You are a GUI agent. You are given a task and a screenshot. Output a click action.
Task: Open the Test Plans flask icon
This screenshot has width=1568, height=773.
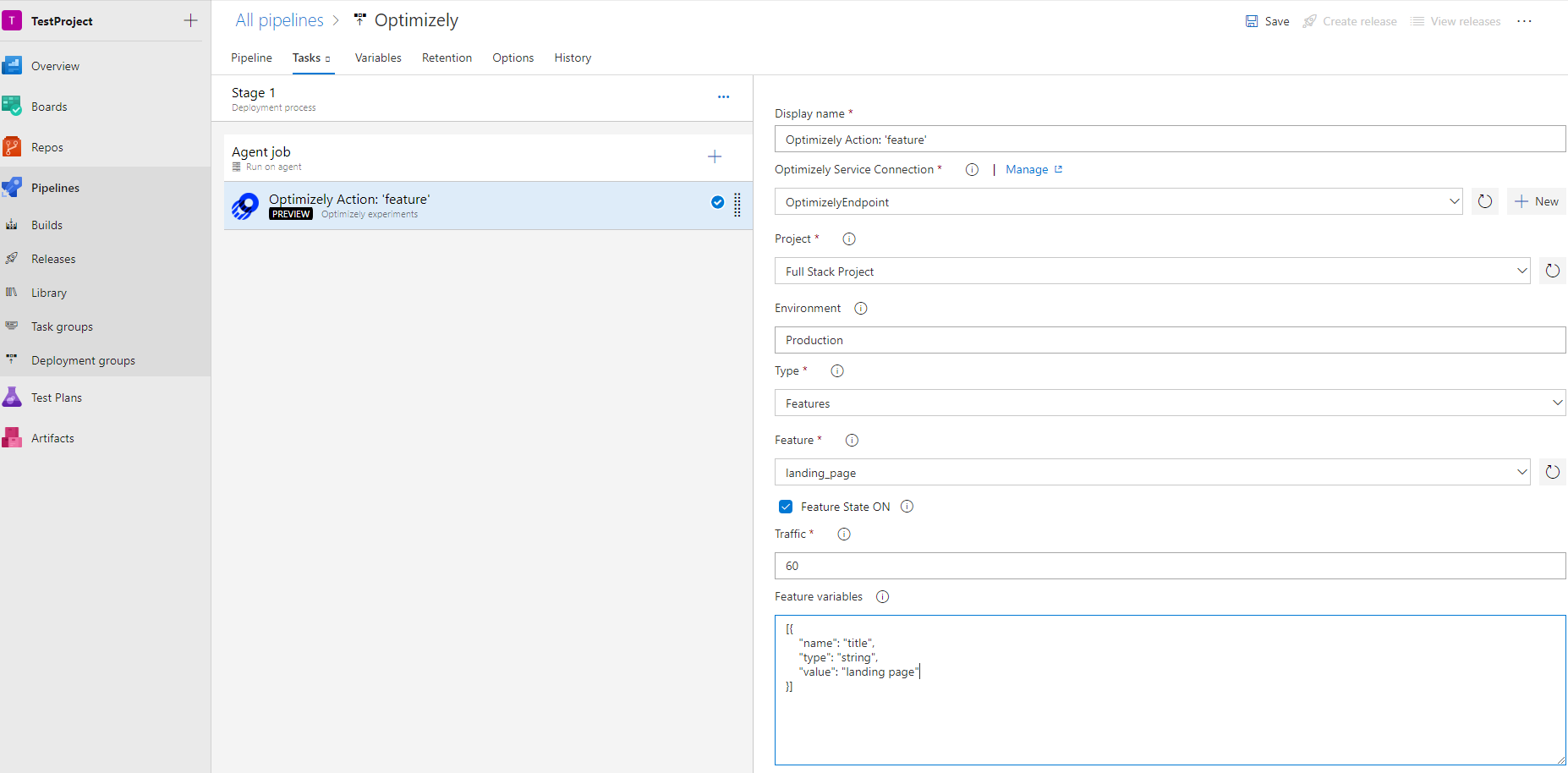click(x=12, y=397)
